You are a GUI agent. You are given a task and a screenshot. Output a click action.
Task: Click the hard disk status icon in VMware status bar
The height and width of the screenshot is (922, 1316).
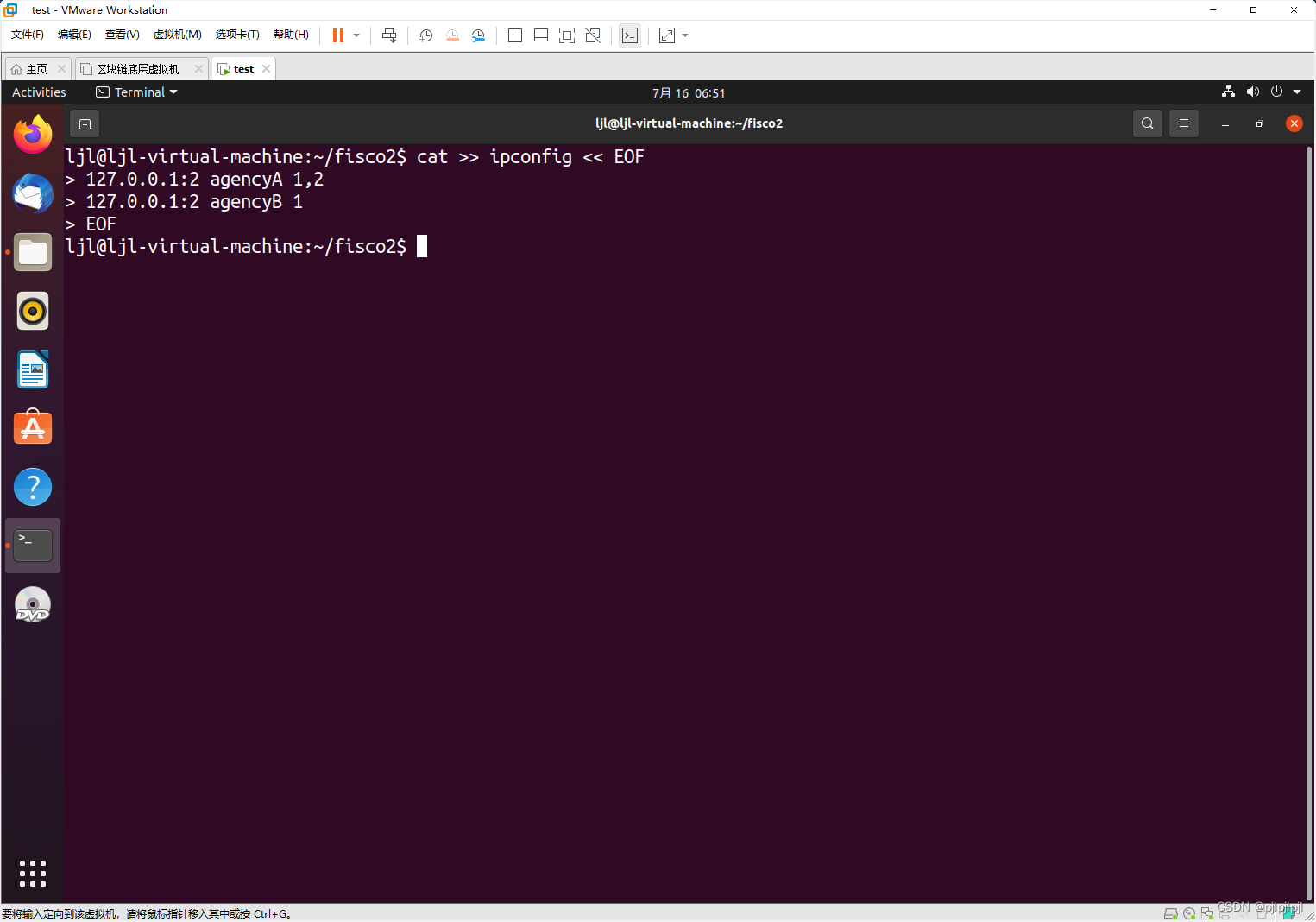click(1171, 913)
